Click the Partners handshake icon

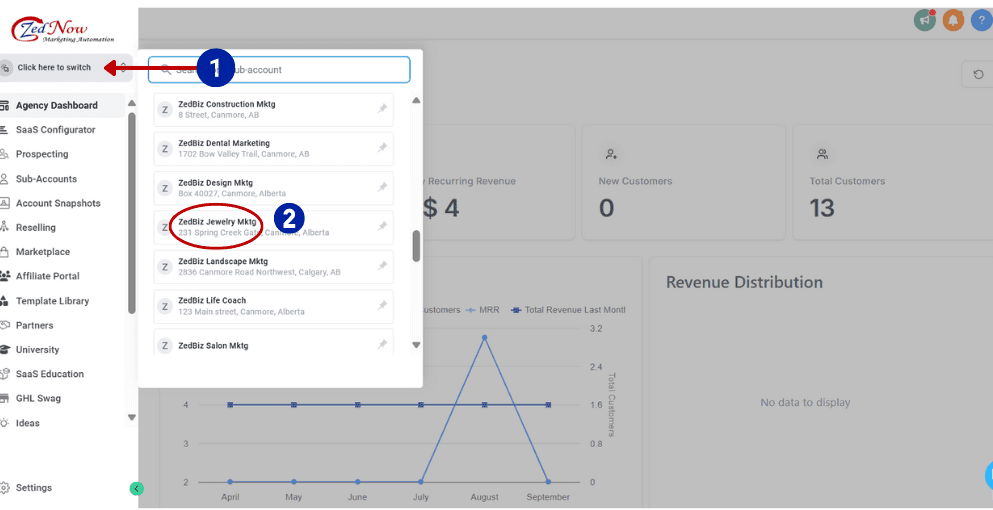point(4,325)
